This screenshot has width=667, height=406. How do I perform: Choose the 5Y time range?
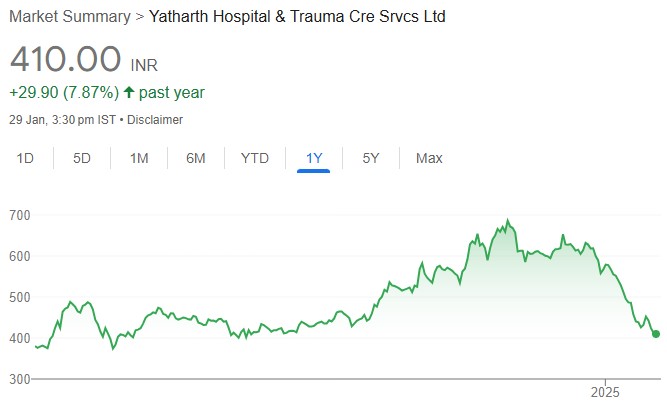click(x=370, y=158)
